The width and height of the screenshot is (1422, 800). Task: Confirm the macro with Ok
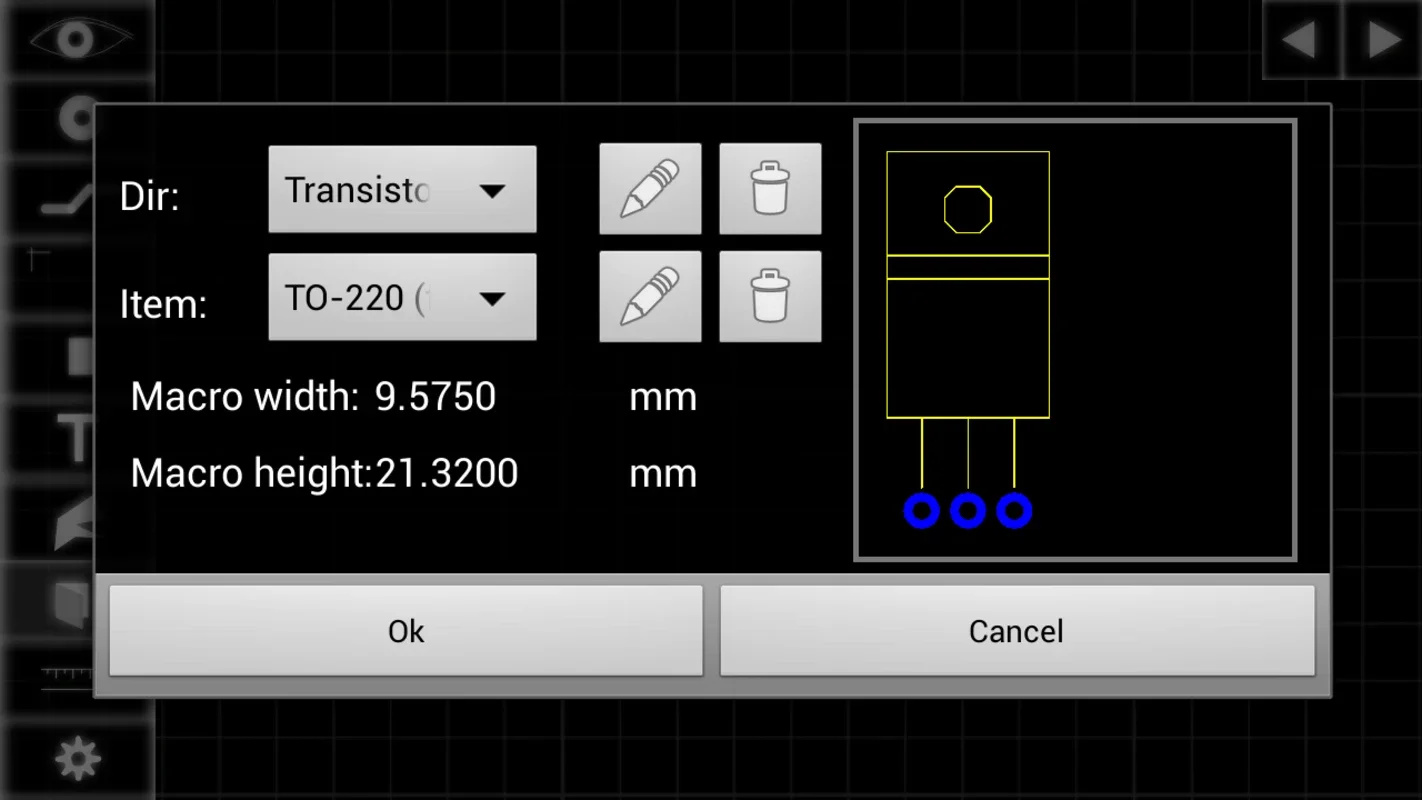406,631
